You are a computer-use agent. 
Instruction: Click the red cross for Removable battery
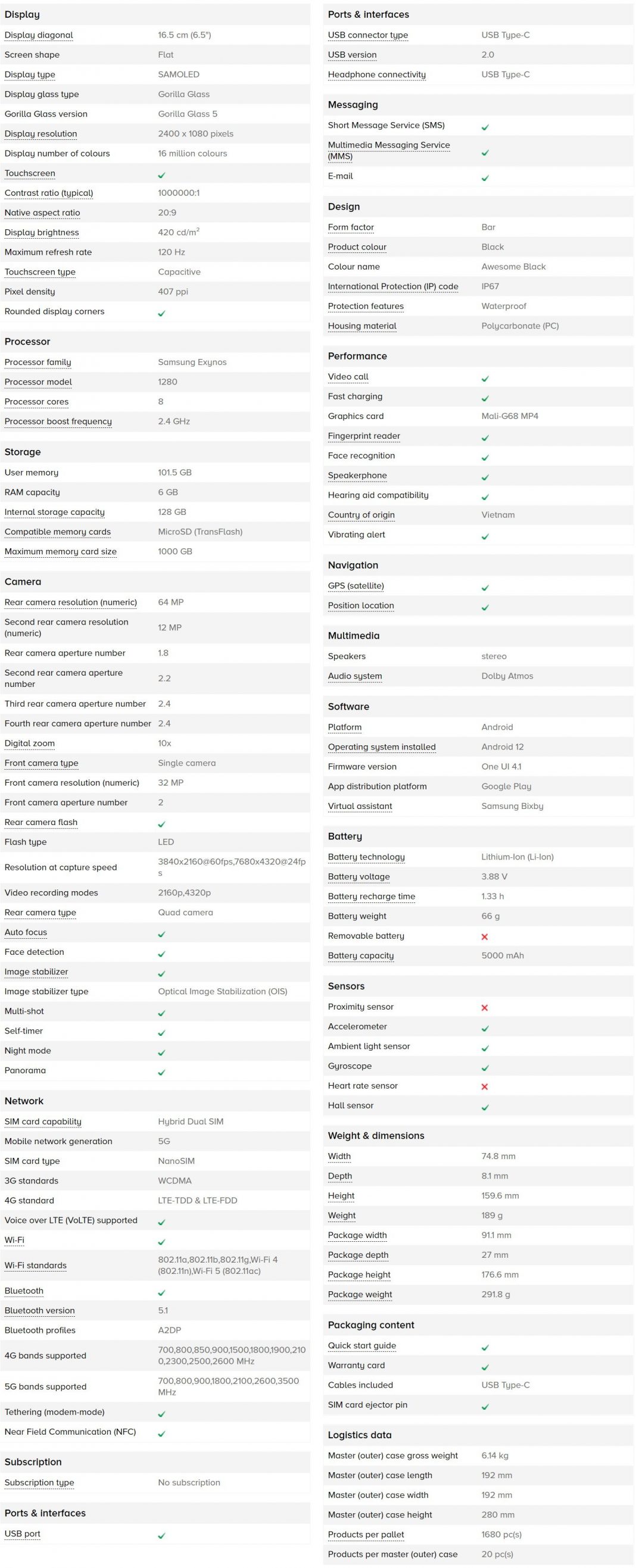(484, 937)
